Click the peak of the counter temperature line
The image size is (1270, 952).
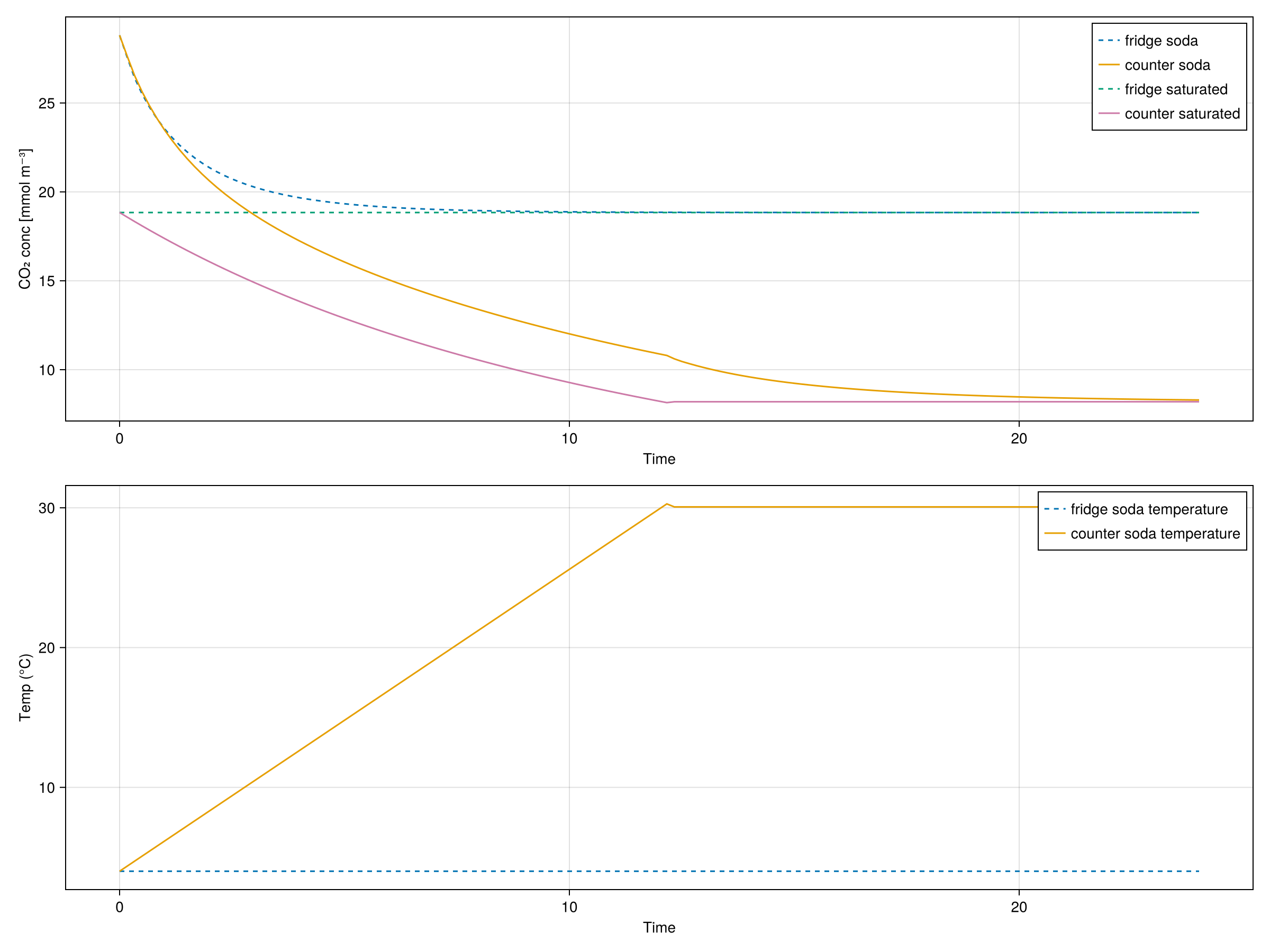pos(667,504)
